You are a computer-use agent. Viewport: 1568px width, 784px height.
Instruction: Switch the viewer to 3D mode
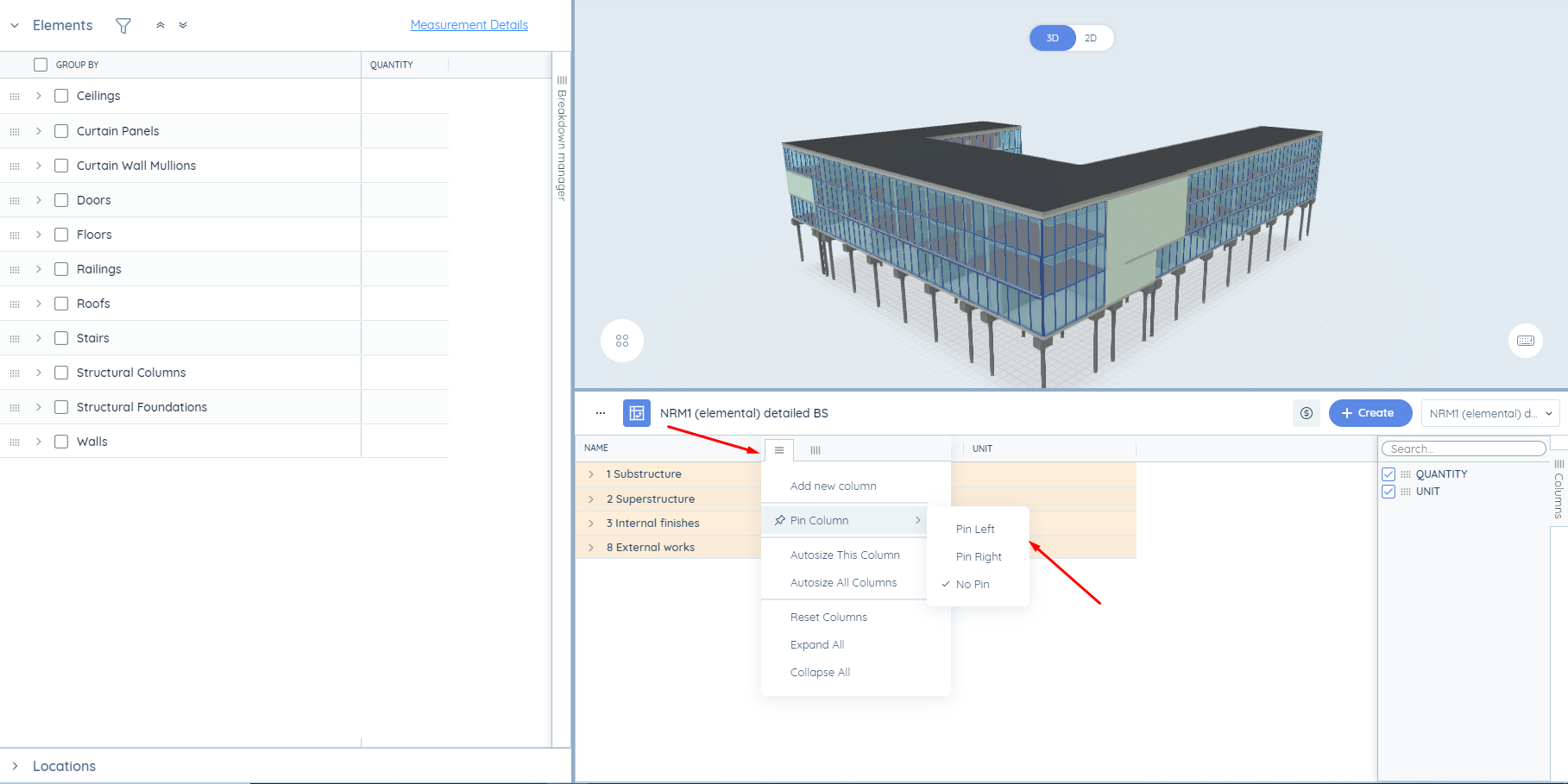tap(1053, 38)
